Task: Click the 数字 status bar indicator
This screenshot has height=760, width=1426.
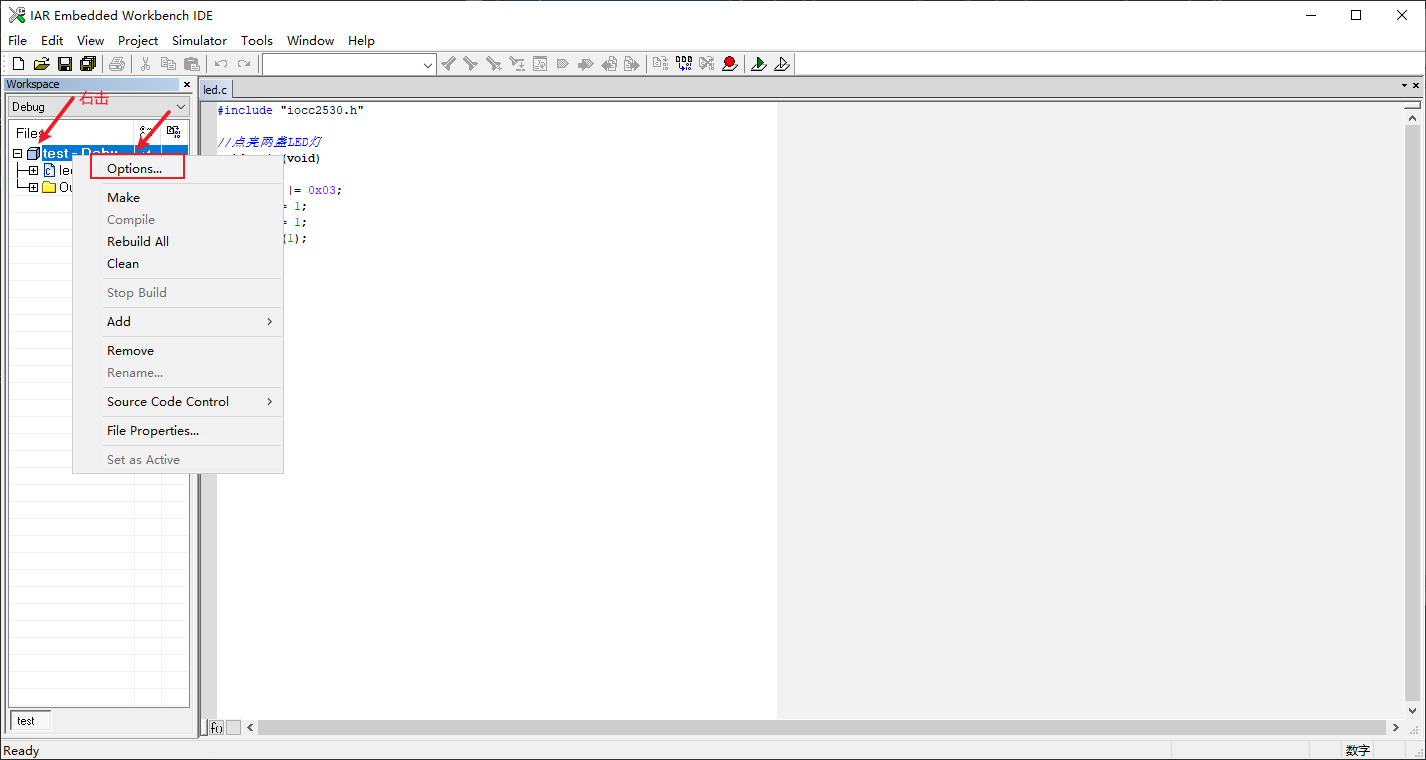Action: pos(1358,751)
